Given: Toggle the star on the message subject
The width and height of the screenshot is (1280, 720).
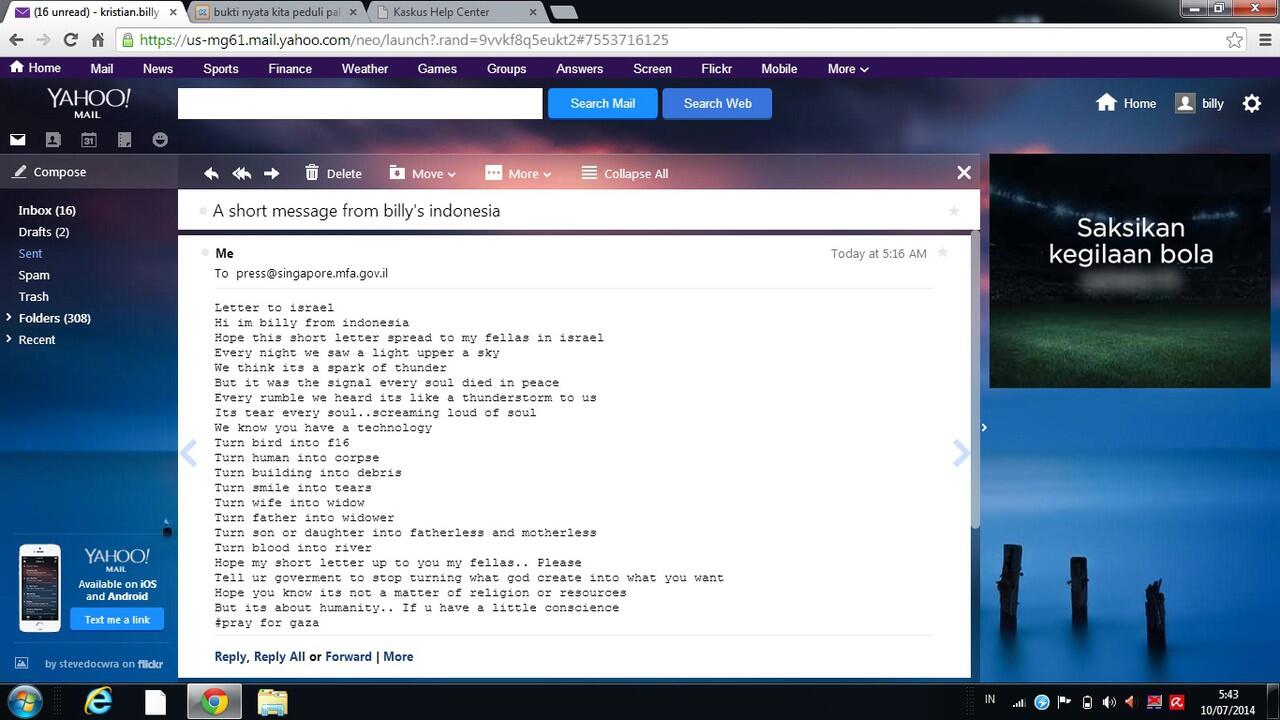Looking at the screenshot, I should 953,211.
